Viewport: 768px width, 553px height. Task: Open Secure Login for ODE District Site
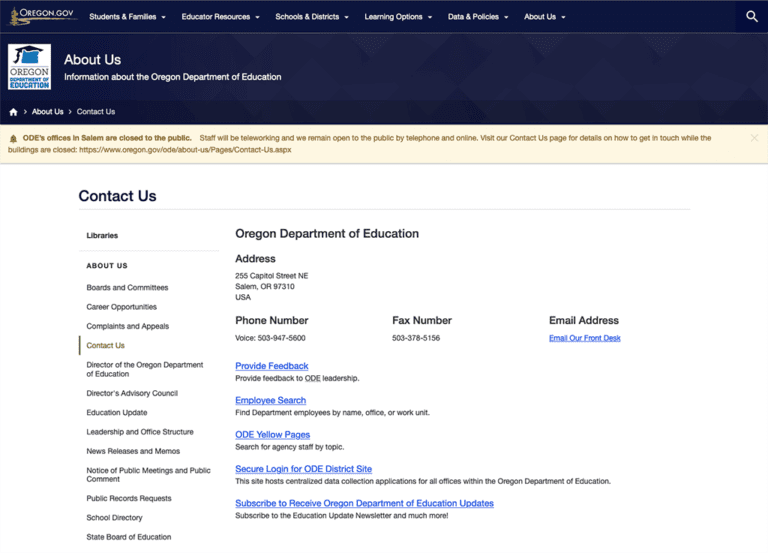click(x=303, y=469)
